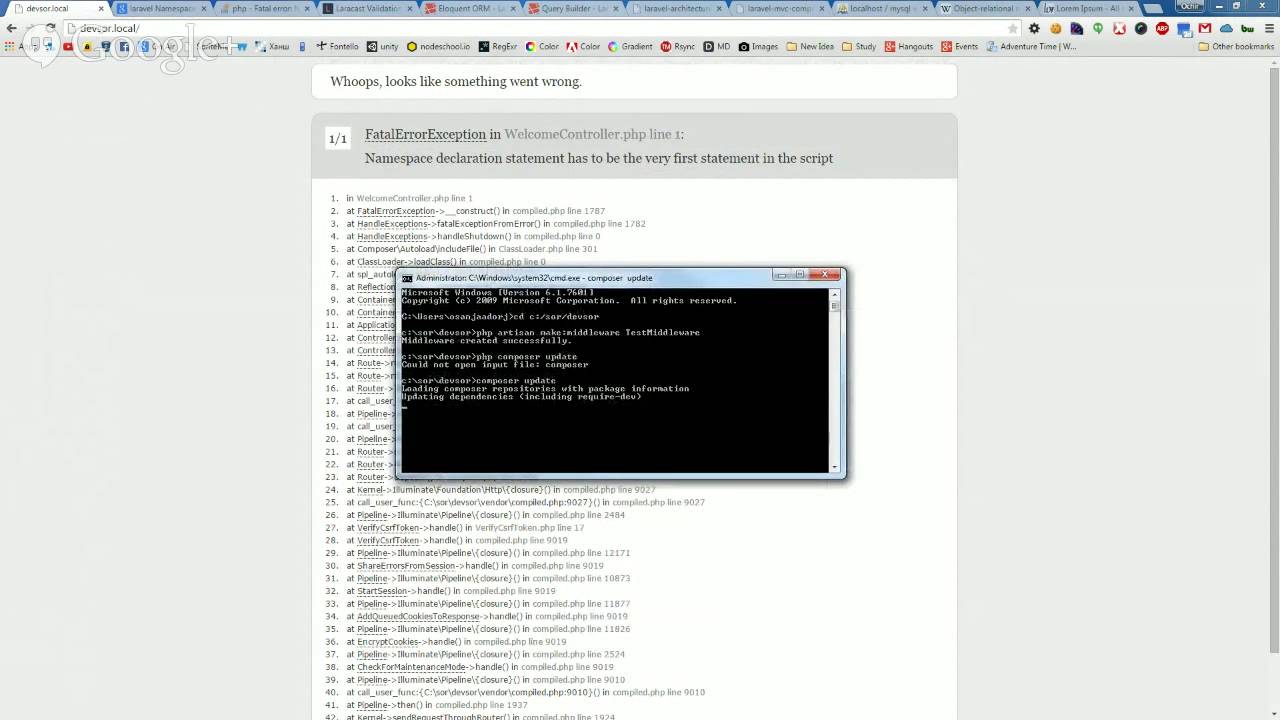Viewport: 1280px width, 720px height.
Task: Click the Gmail extension icon
Action: [x=1204, y=28]
